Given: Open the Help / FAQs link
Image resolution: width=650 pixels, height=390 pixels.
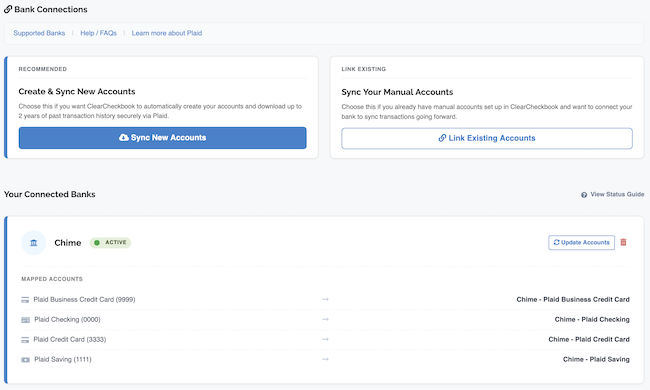Looking at the screenshot, I should (x=98, y=33).
